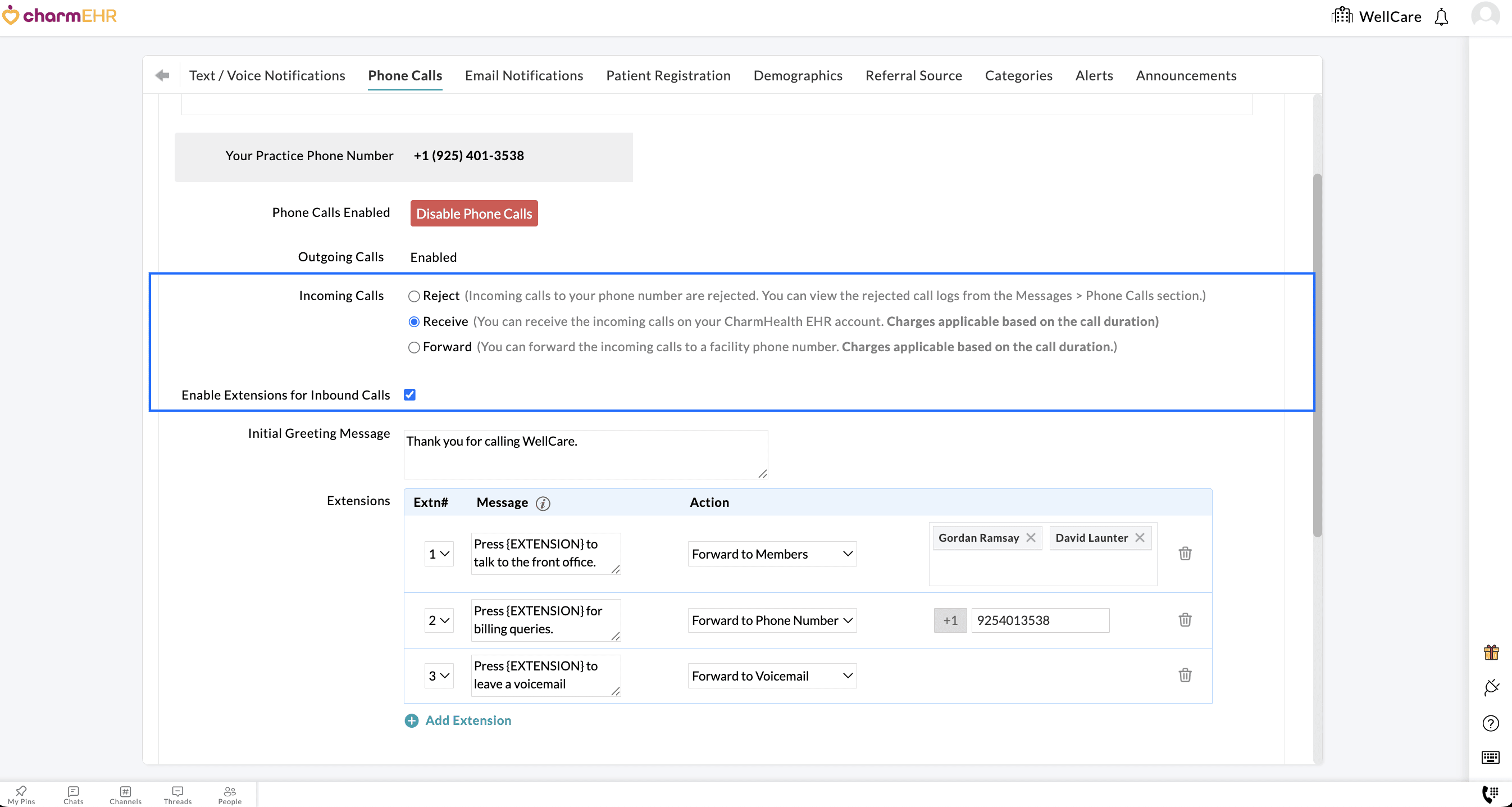This screenshot has width=1512, height=807.
Task: Edit the front office extension message
Action: tap(546, 554)
